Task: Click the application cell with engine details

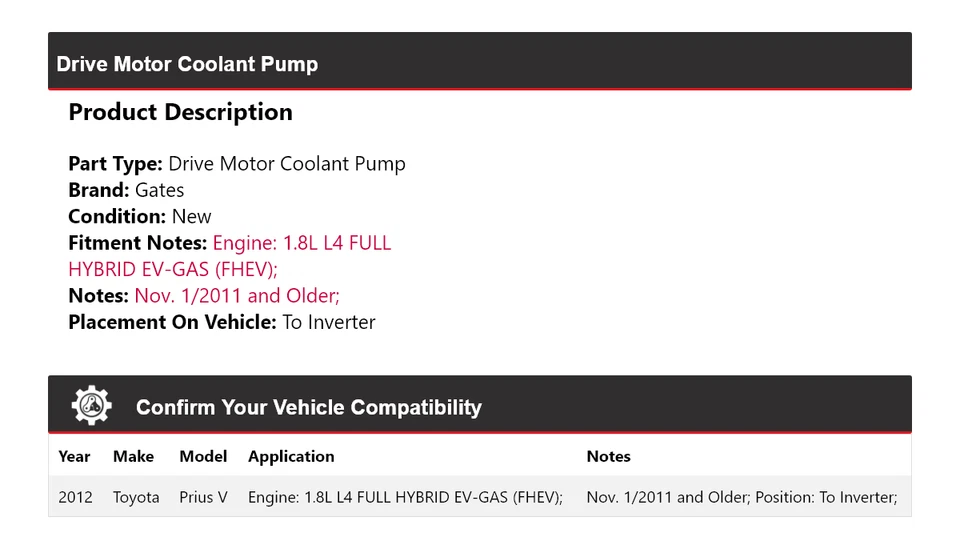Action: (405, 497)
